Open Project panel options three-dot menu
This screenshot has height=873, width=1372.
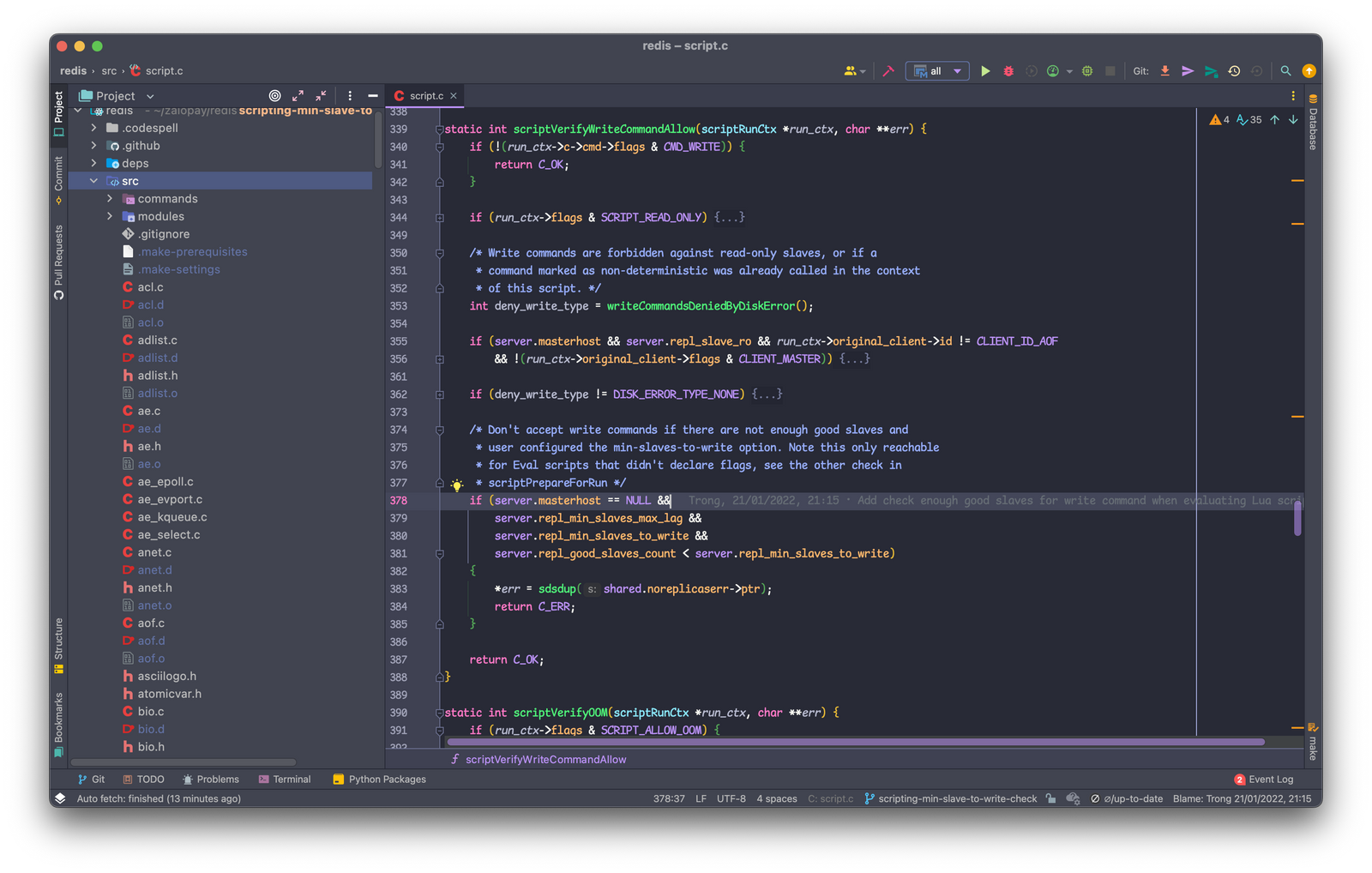tap(350, 96)
